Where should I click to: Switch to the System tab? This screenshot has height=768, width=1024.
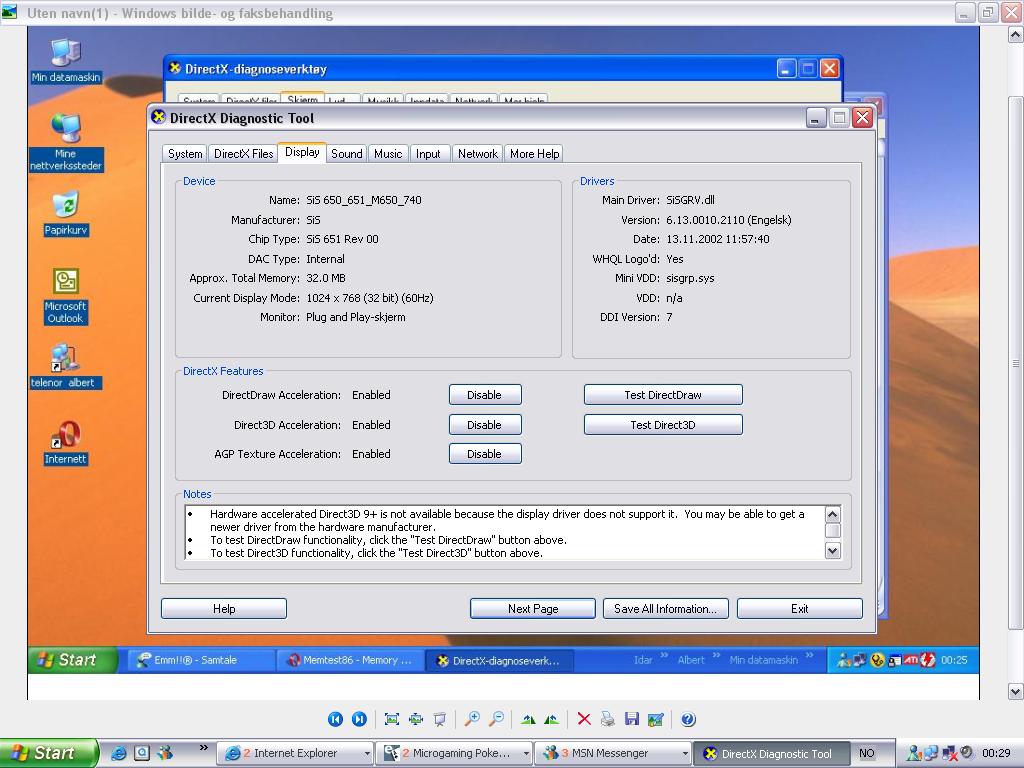(185, 153)
